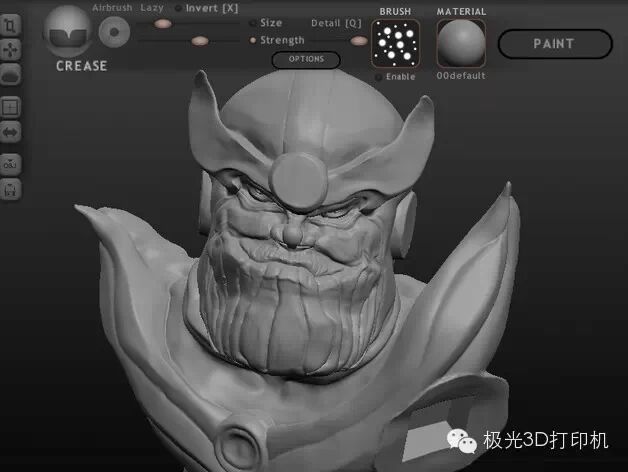
Task: Click the Detail [Q] slider handle
Action: 358,41
